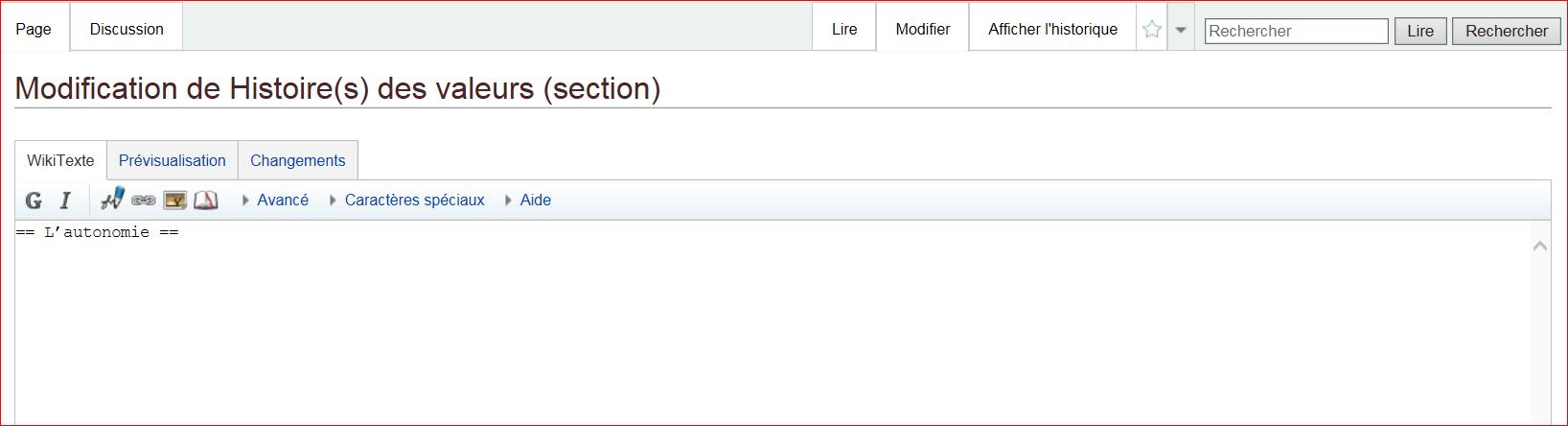
Task: Insert an embedded image file icon
Action: 174,201
